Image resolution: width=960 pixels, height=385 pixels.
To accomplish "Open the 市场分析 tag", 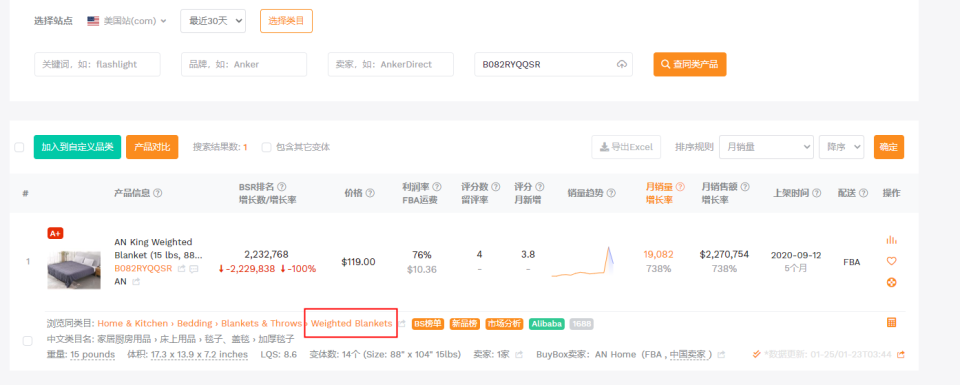I will pos(504,324).
